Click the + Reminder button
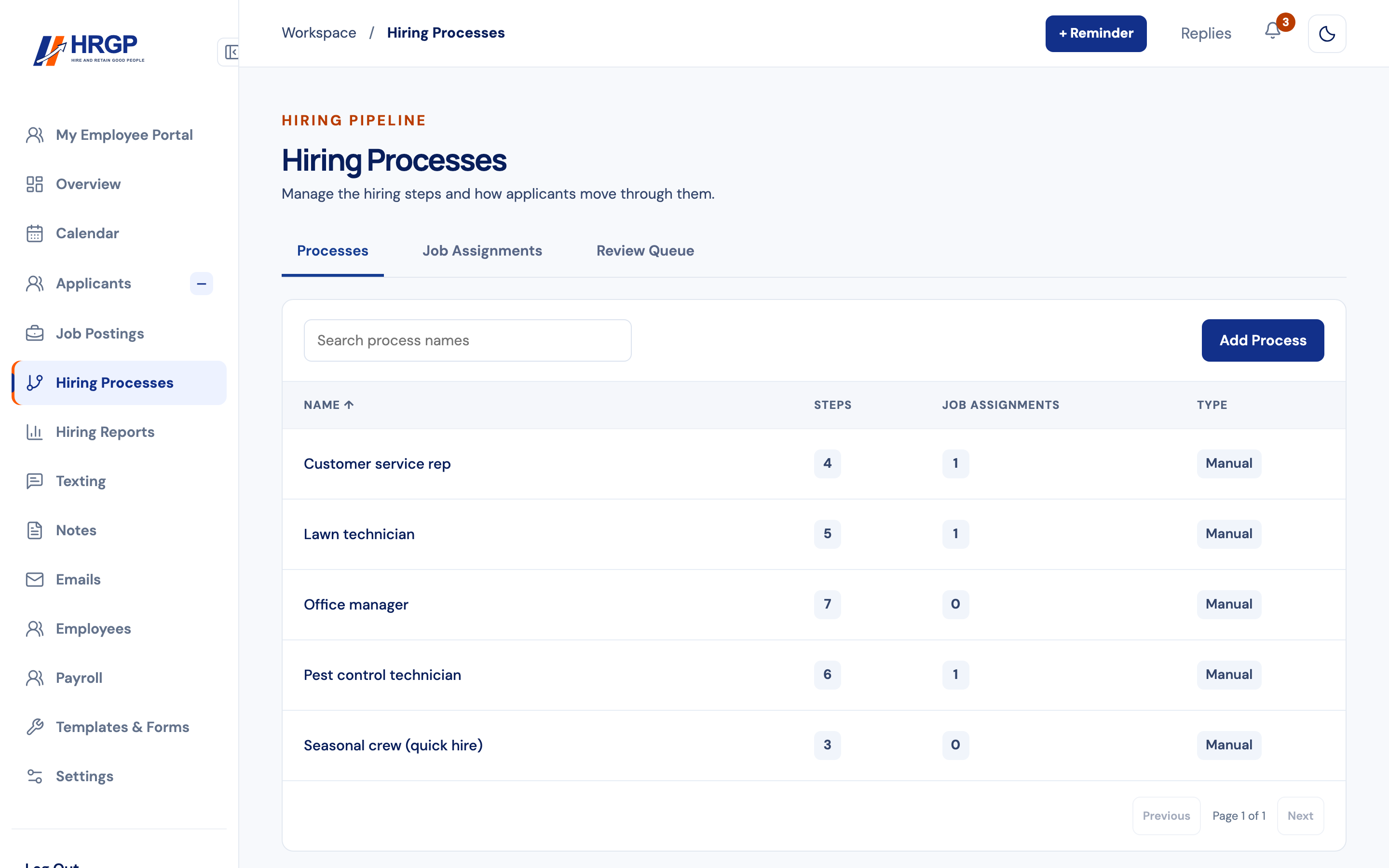 (x=1096, y=33)
